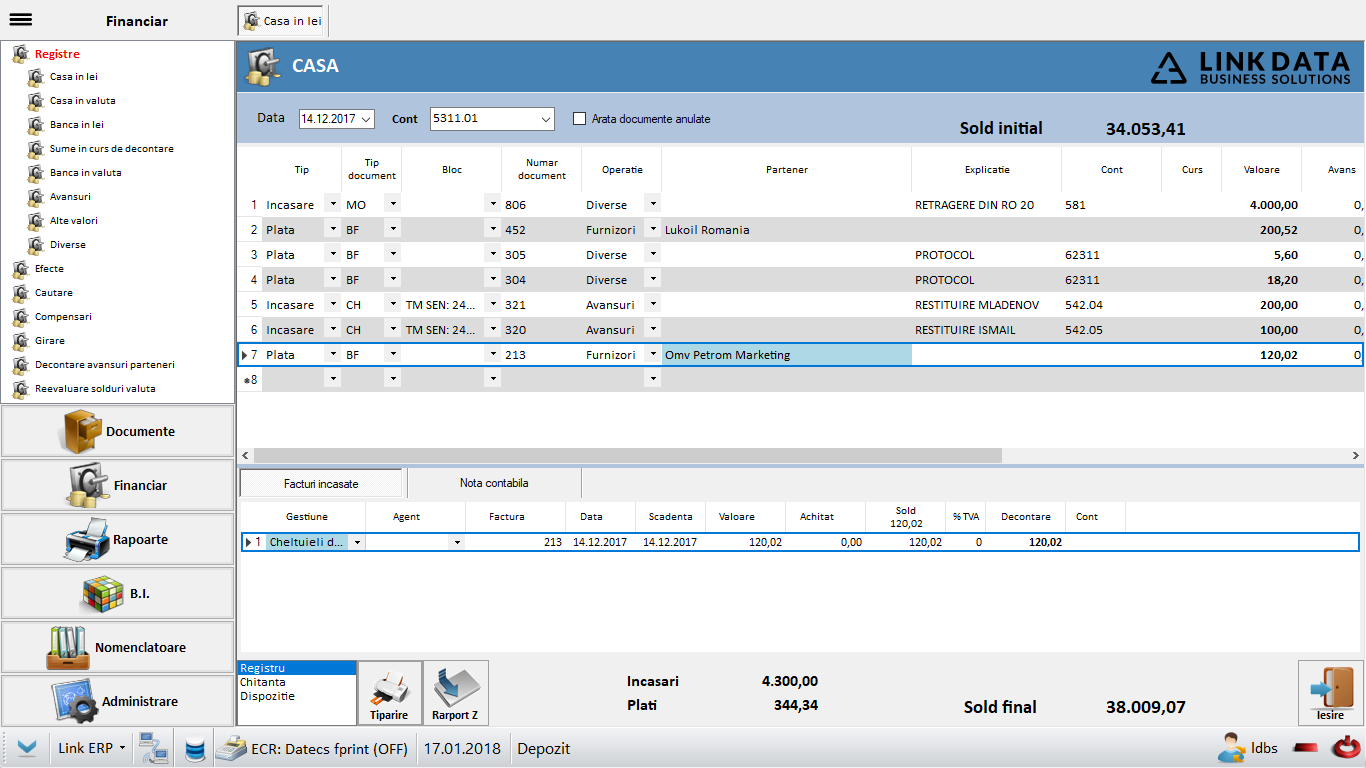Select Nota contabila tab

pos(494,483)
